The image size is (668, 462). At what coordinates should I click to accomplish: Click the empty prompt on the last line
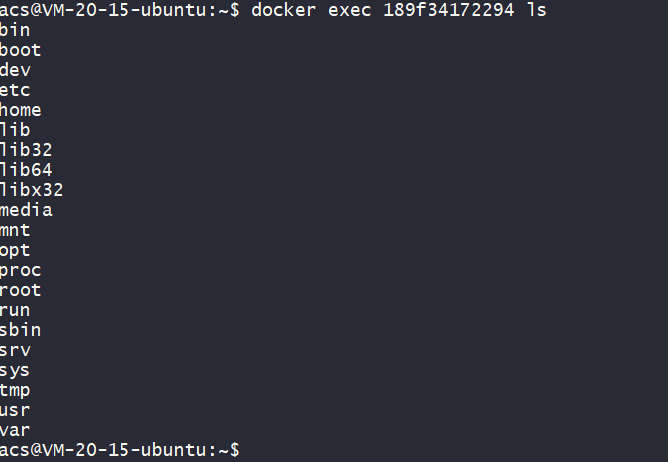(x=120, y=450)
